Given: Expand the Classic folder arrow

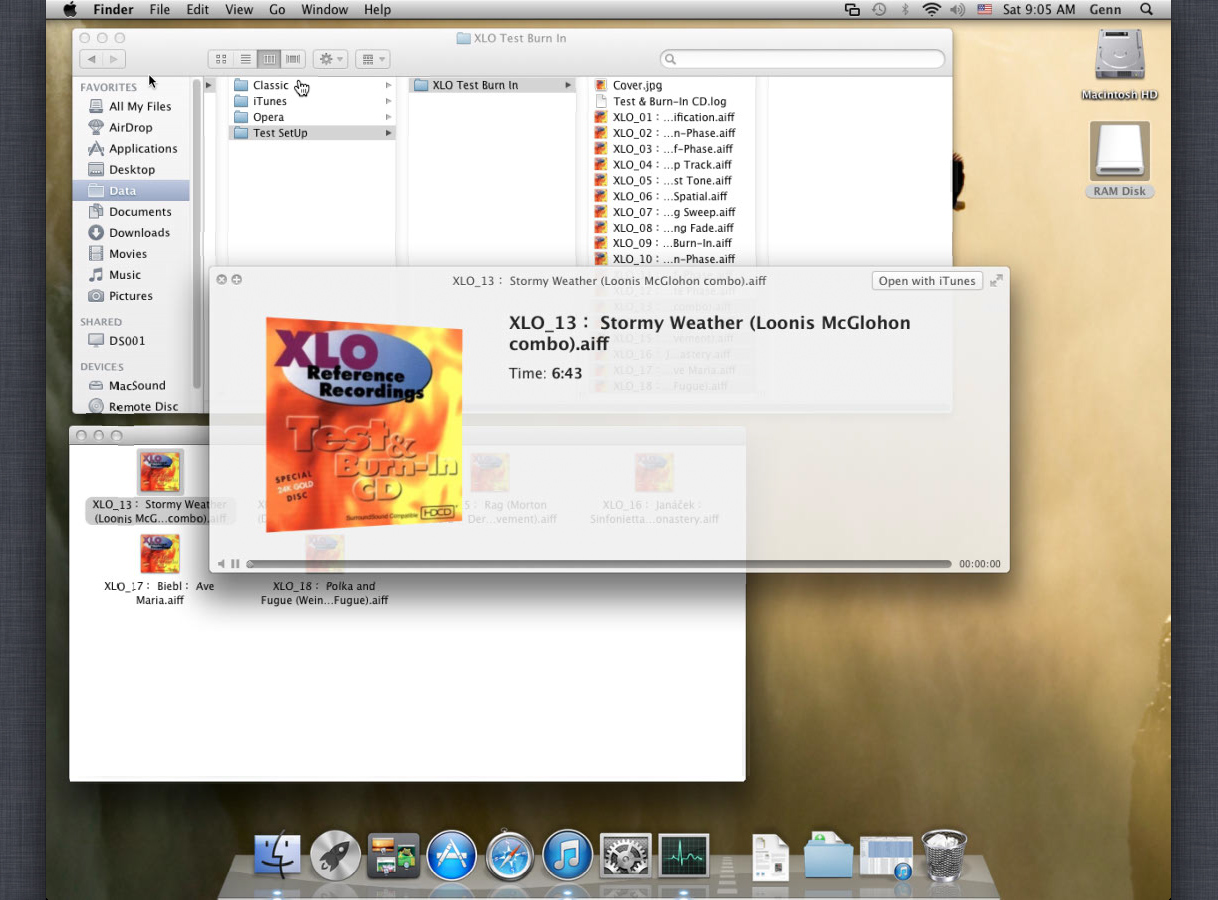Looking at the screenshot, I should (389, 85).
